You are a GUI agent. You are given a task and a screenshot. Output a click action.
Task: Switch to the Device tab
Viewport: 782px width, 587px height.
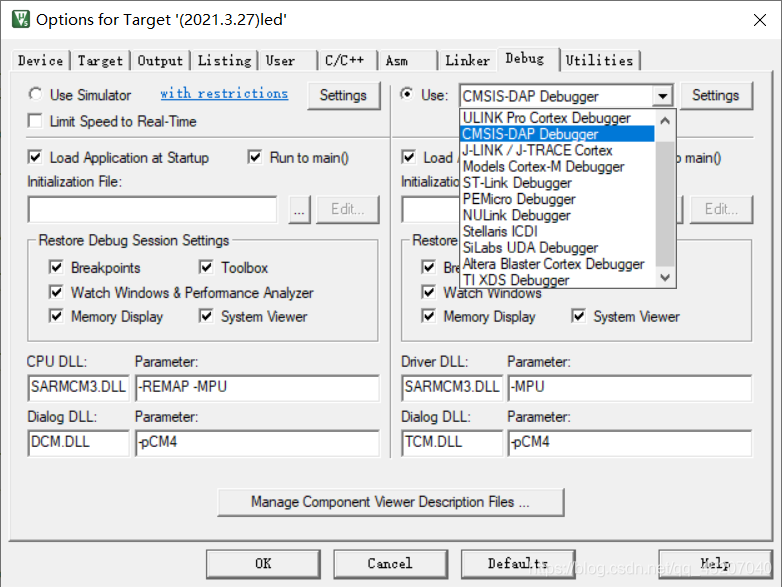[40, 61]
